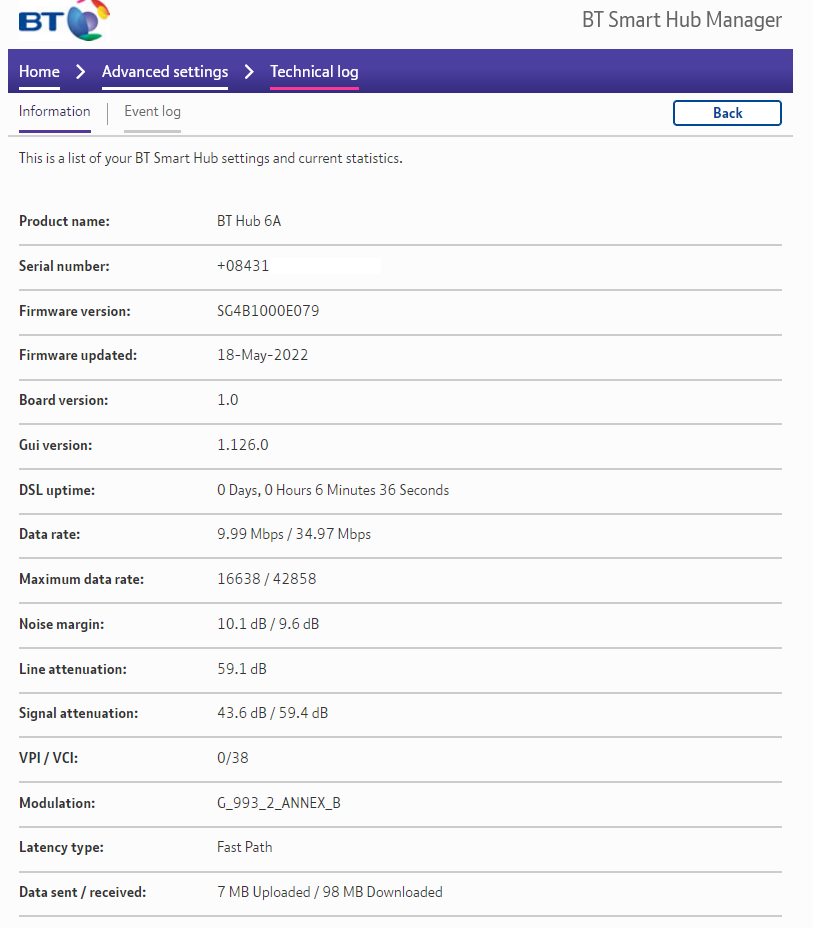This screenshot has width=813, height=928.
Task: Switch to the Event log tab
Action: click(x=152, y=112)
